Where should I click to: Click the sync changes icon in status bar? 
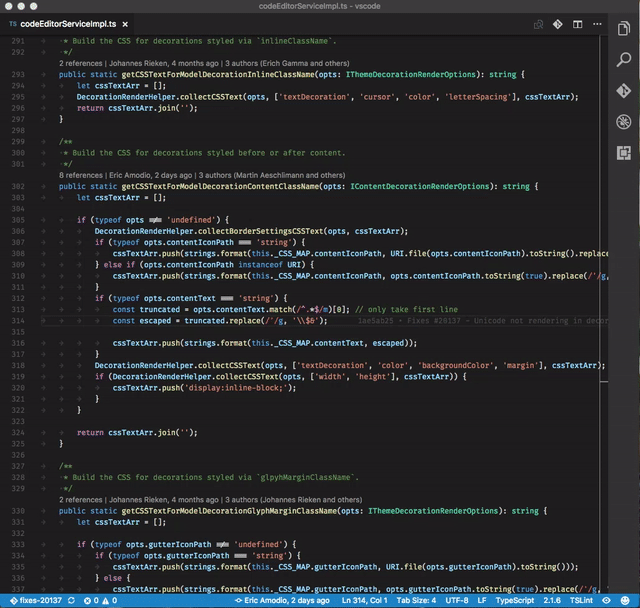(69, 600)
